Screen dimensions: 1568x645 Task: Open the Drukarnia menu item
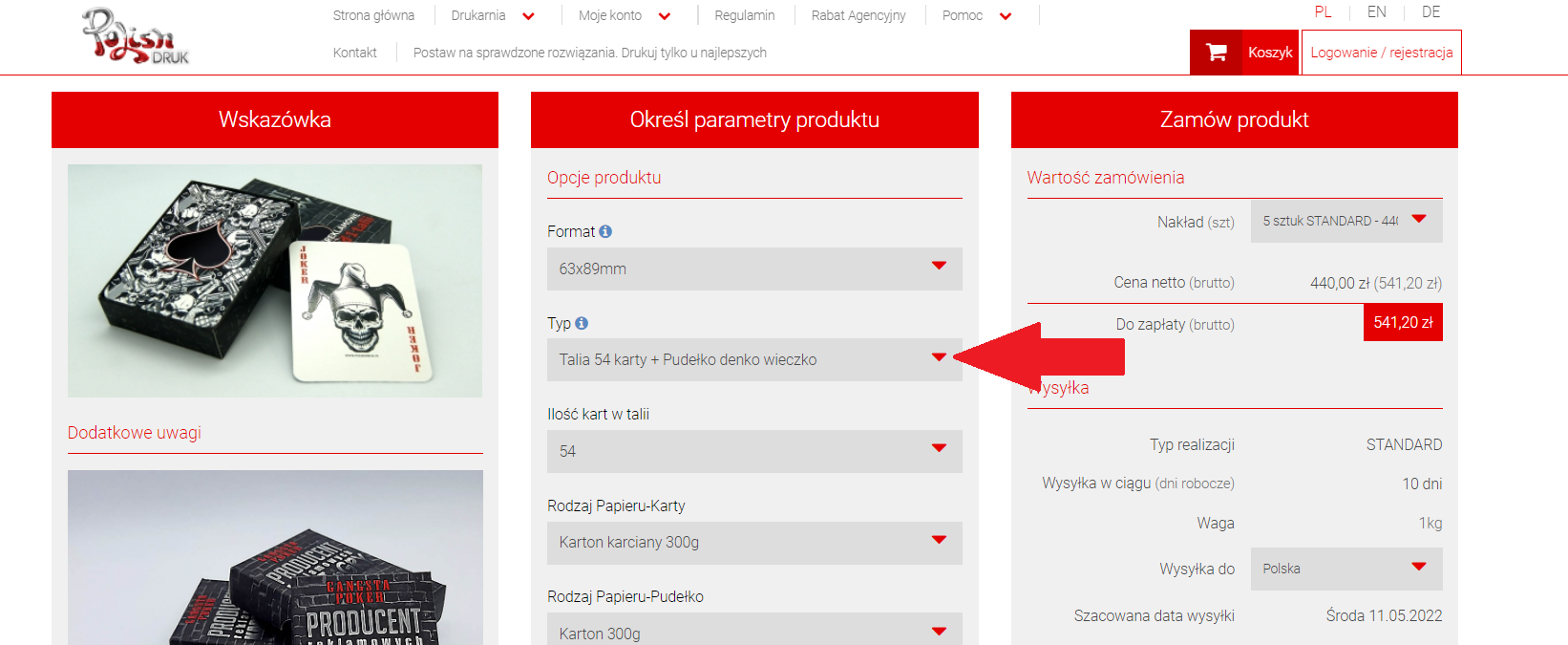(x=478, y=15)
